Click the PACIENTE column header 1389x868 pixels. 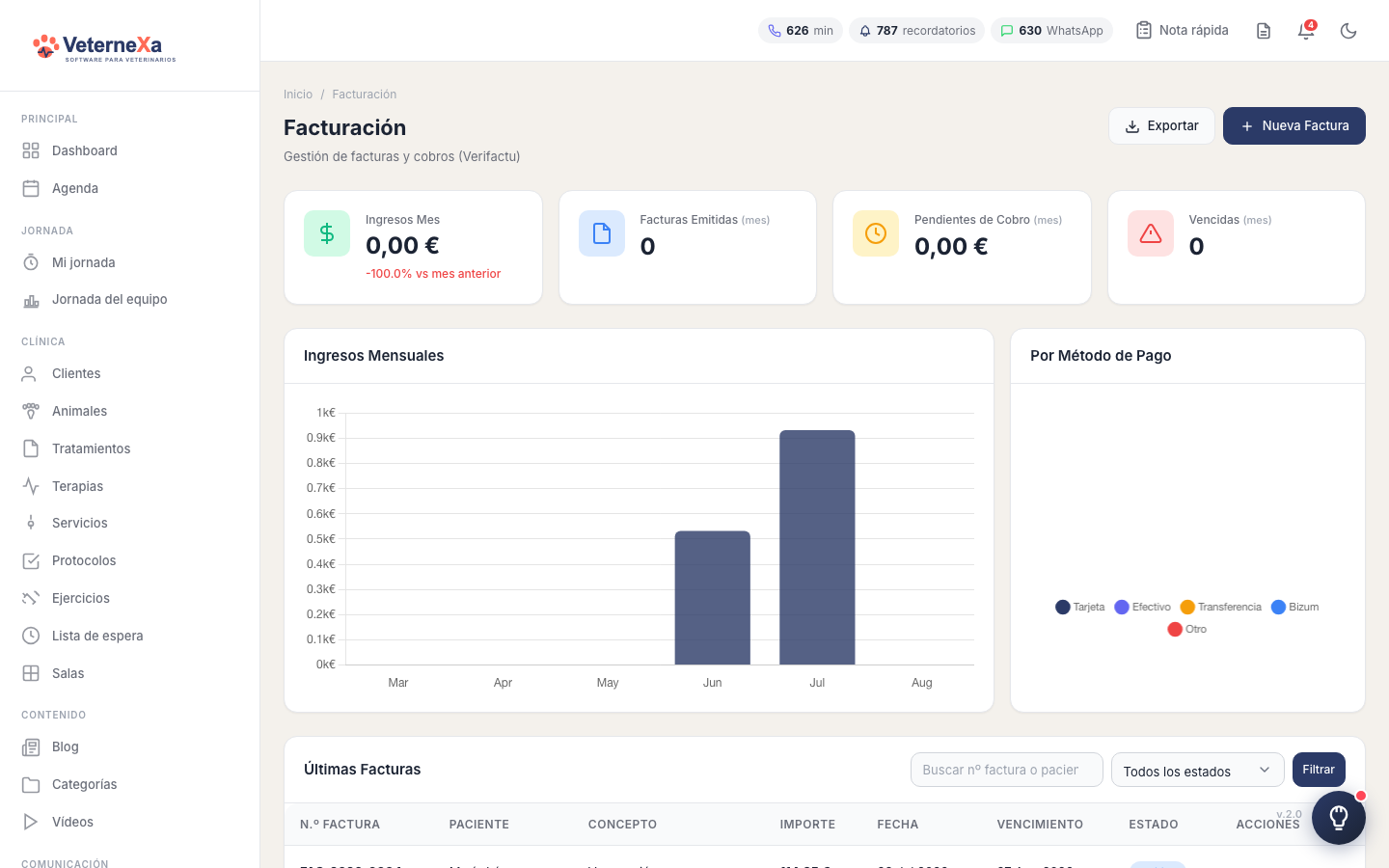(479, 825)
